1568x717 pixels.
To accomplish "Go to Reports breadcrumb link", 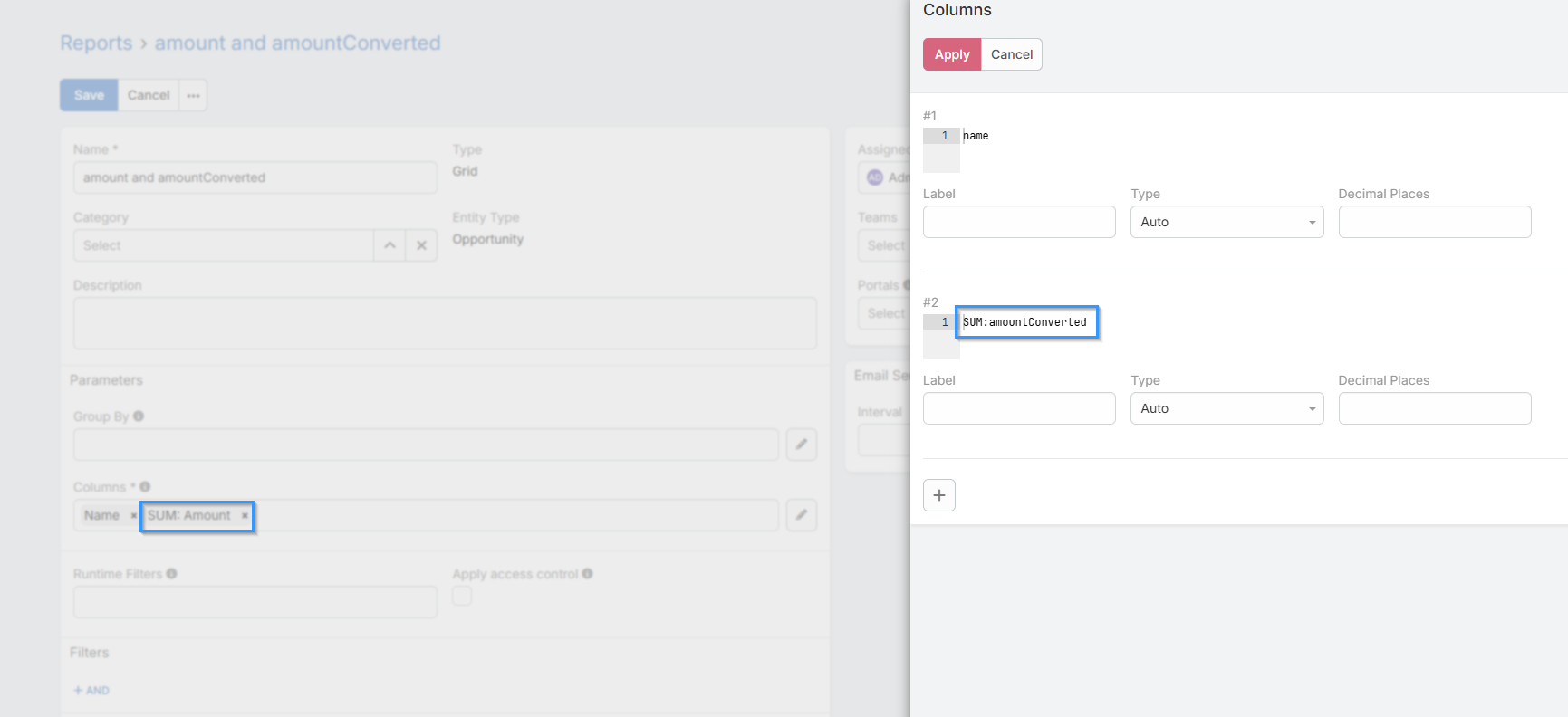I will tap(96, 43).
